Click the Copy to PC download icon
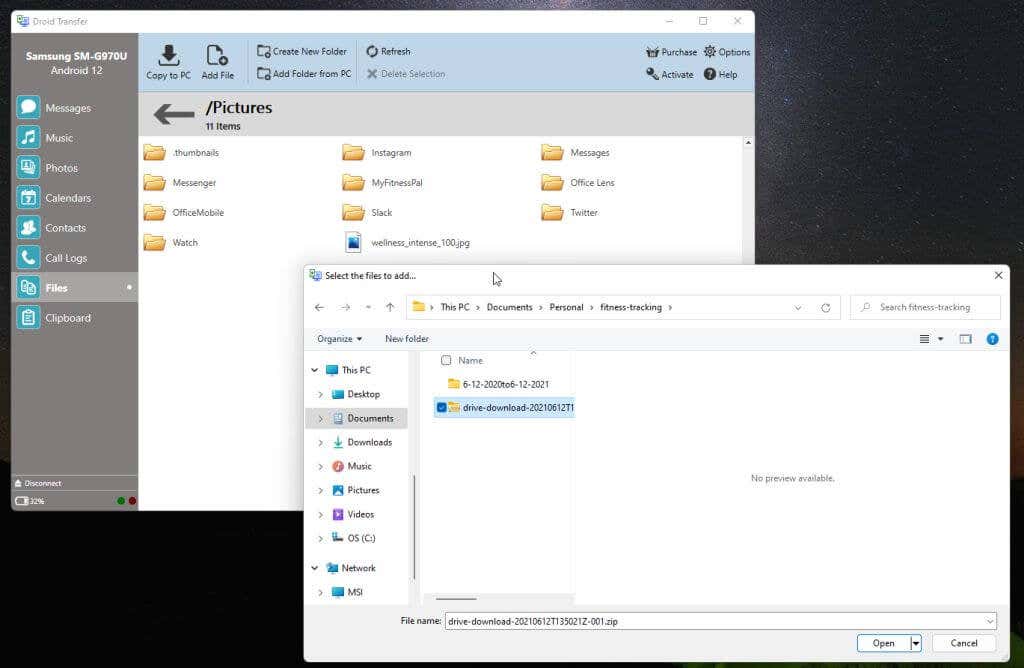This screenshot has width=1024, height=668. 168,55
